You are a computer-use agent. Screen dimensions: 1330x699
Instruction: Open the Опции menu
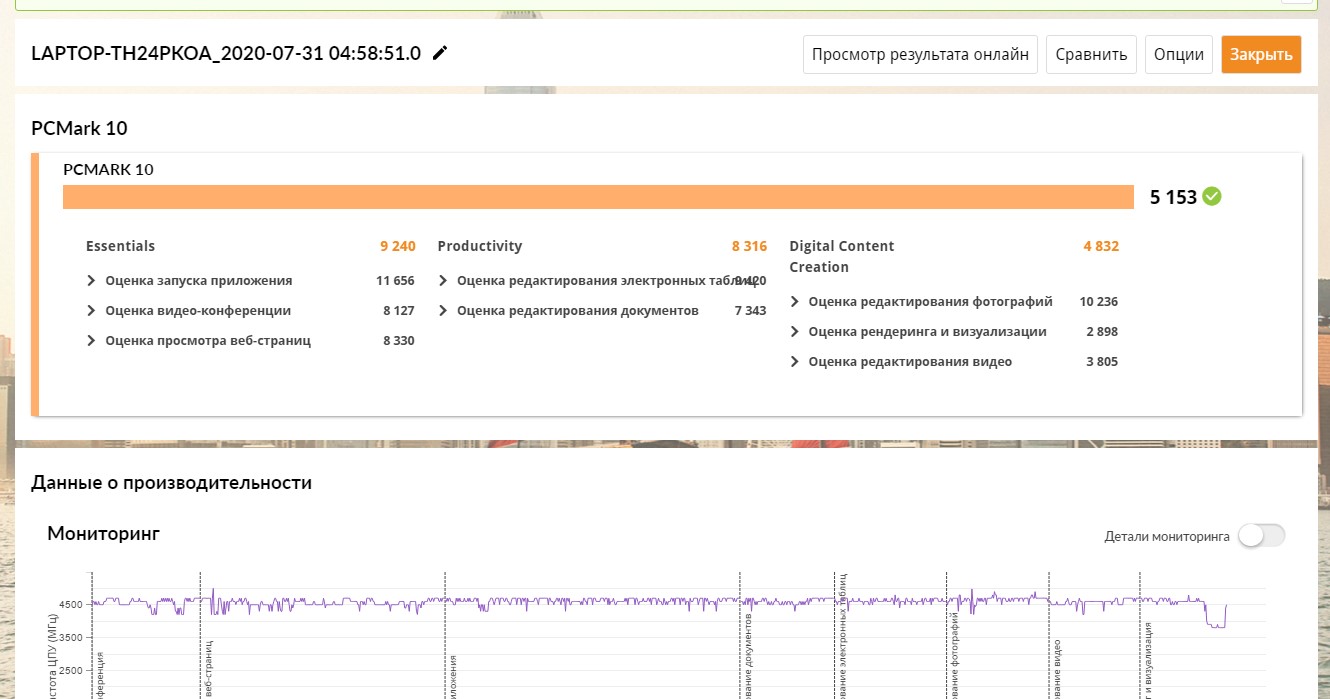(1179, 54)
